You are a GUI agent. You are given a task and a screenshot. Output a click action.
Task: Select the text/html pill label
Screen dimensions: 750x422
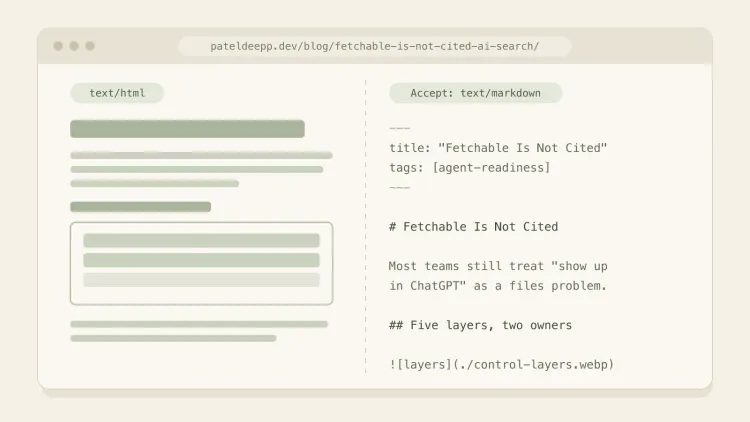117,93
